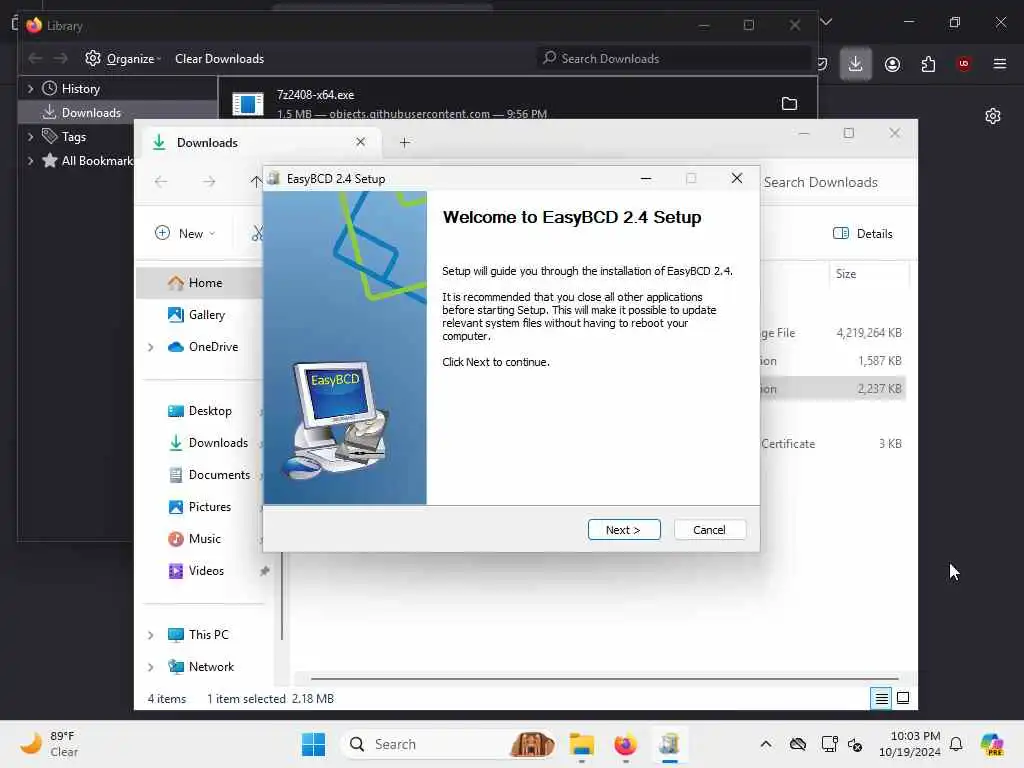
Task: Go forward in File Explorer
Action: (x=209, y=182)
